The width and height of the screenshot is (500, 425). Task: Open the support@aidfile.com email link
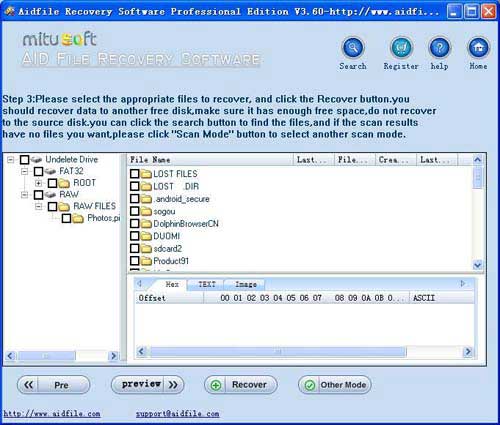point(177,414)
